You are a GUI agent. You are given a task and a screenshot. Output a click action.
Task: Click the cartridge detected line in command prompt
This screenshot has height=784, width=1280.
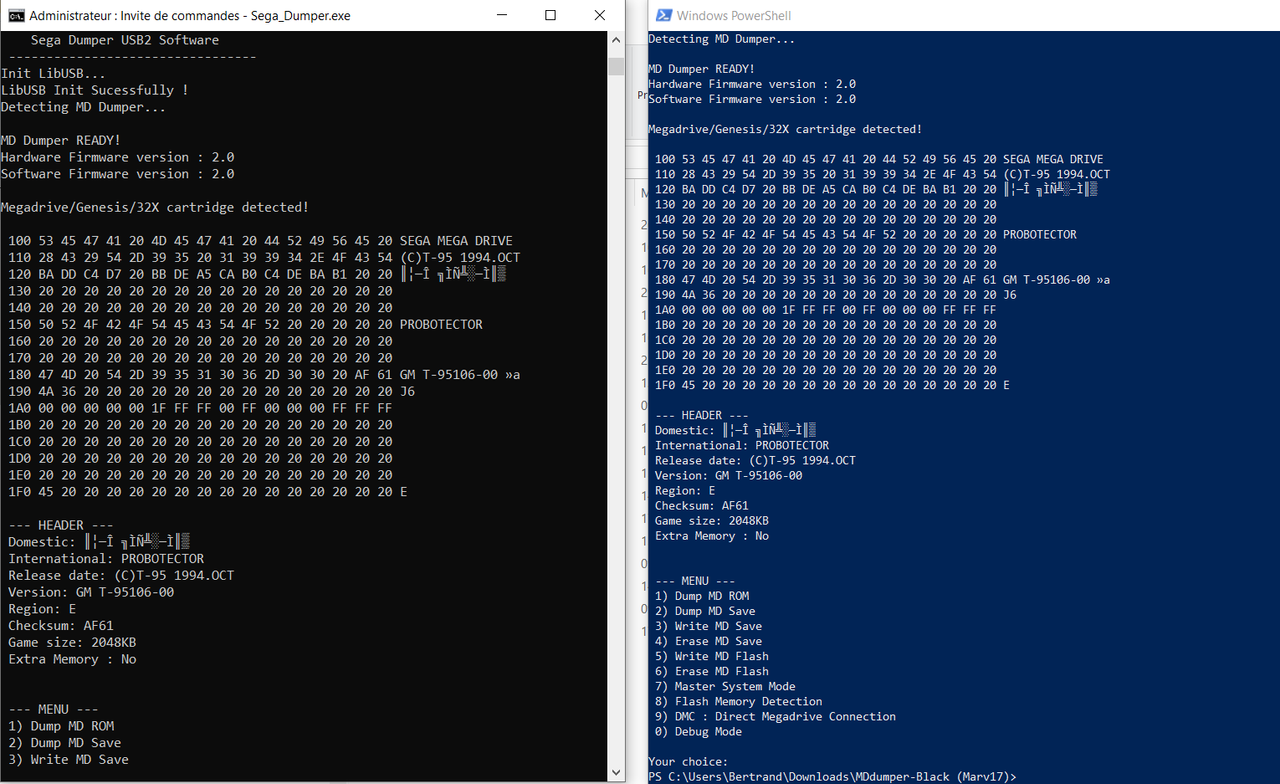(x=155, y=207)
